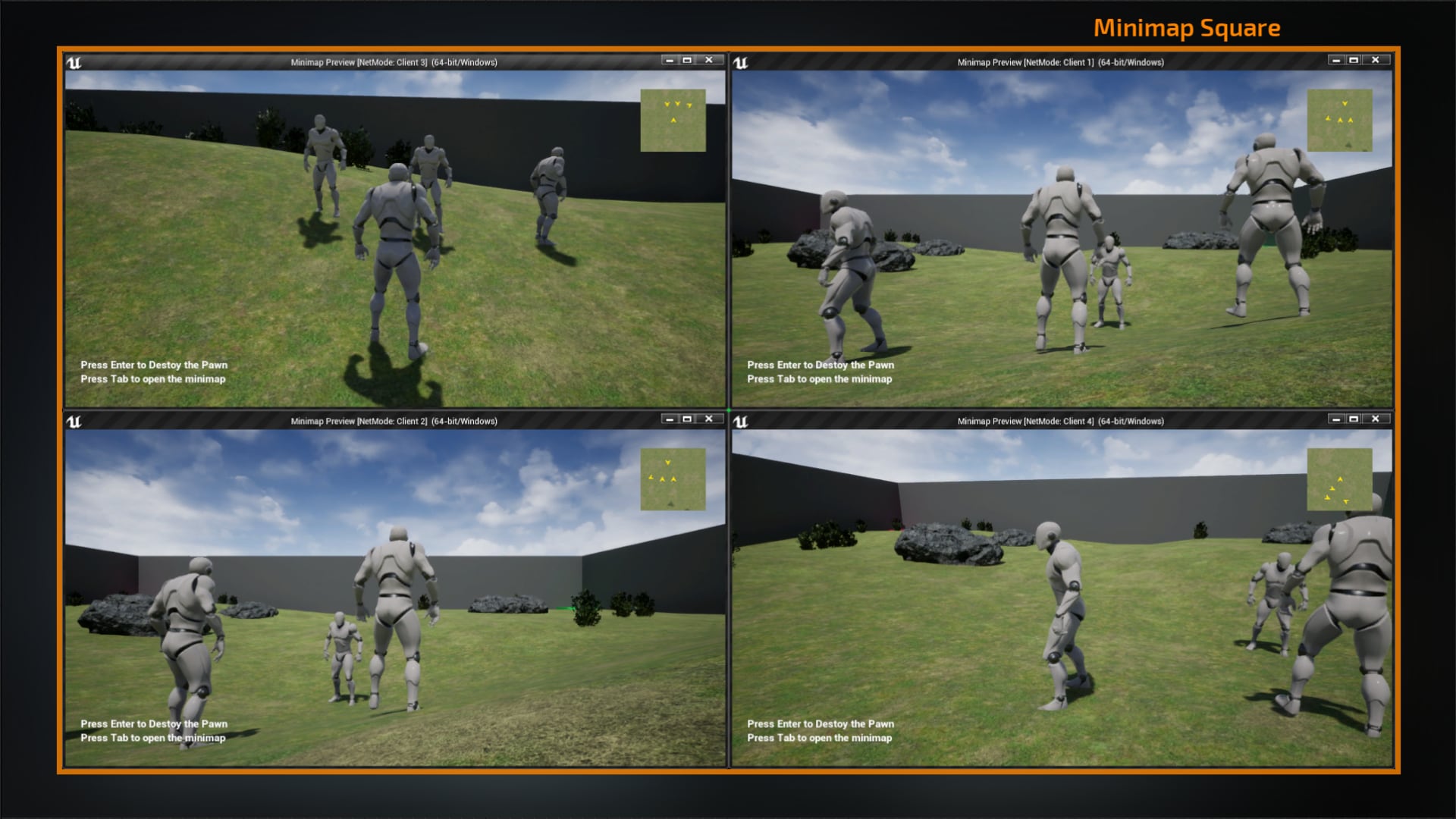The image size is (1456, 819).
Task: Click the Unreal logo on Client 4 window
Action: click(x=740, y=421)
